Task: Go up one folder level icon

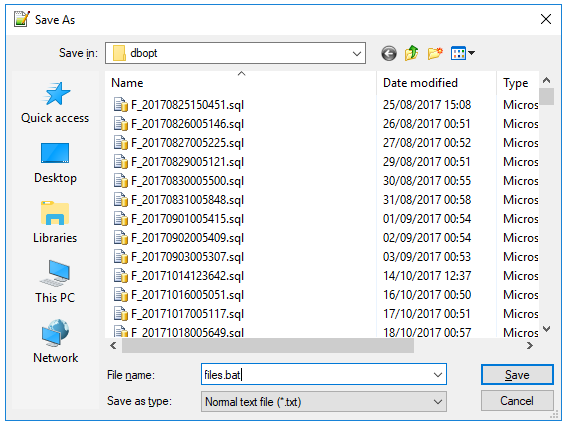Action: 412,53
